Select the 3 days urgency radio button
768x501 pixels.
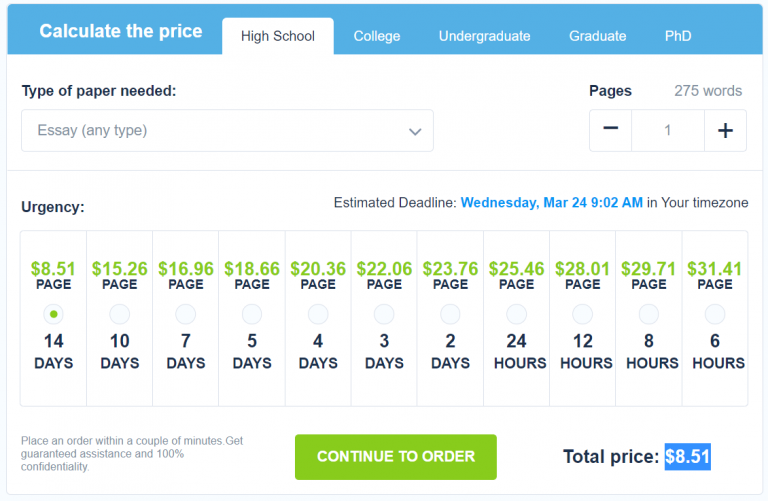coord(384,314)
